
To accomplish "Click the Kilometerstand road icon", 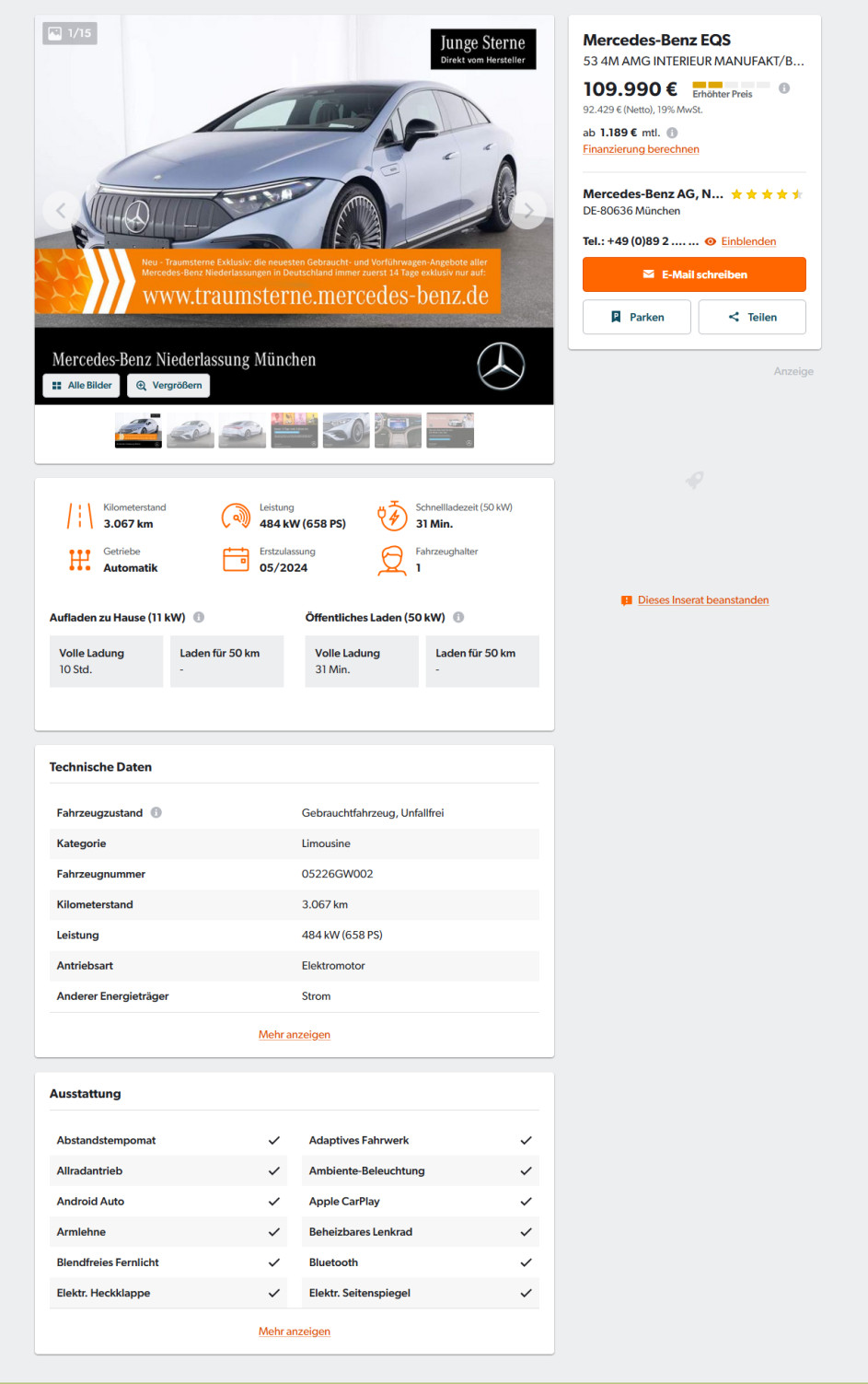I will click(x=80, y=516).
